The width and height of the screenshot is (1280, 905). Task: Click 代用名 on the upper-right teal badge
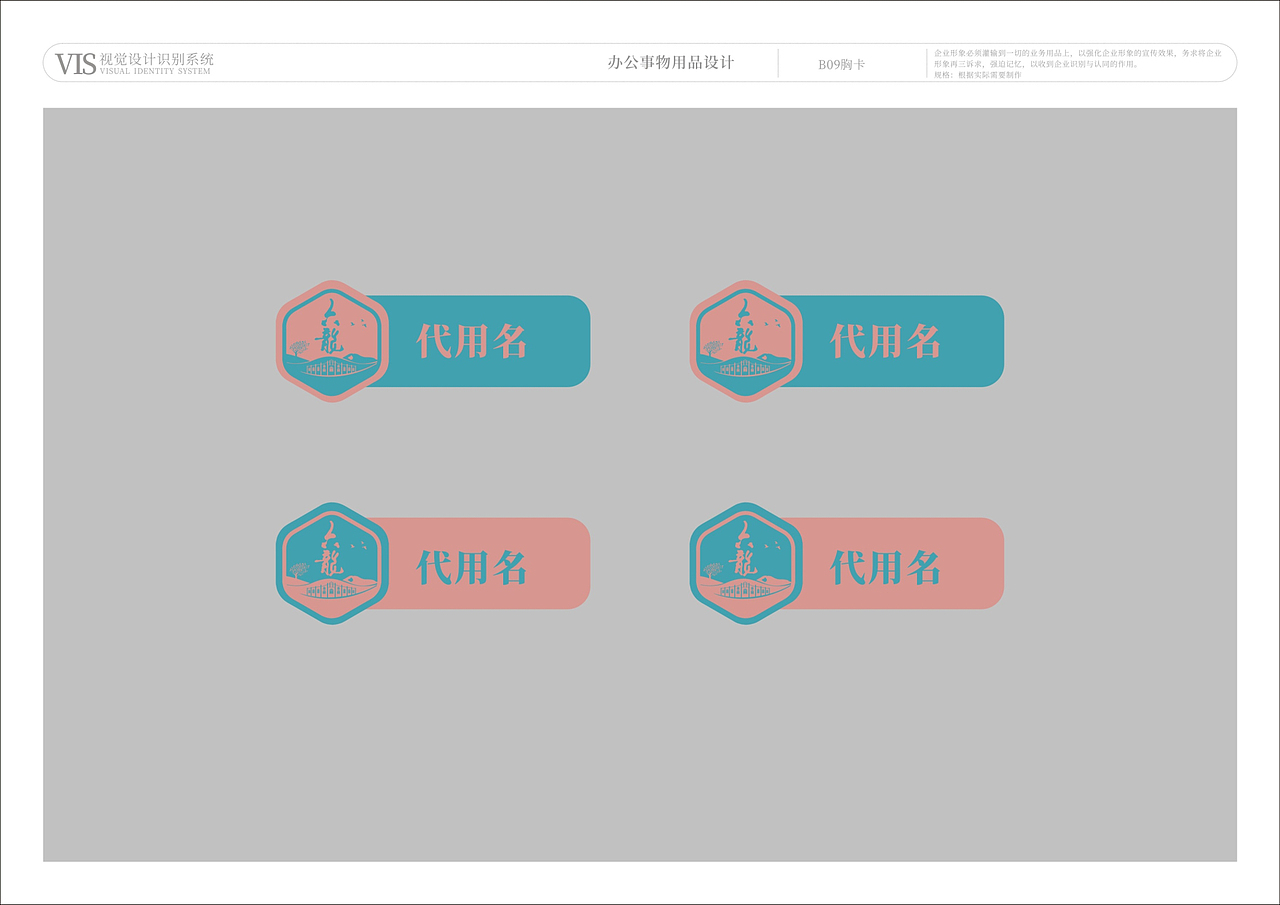[x=886, y=341]
